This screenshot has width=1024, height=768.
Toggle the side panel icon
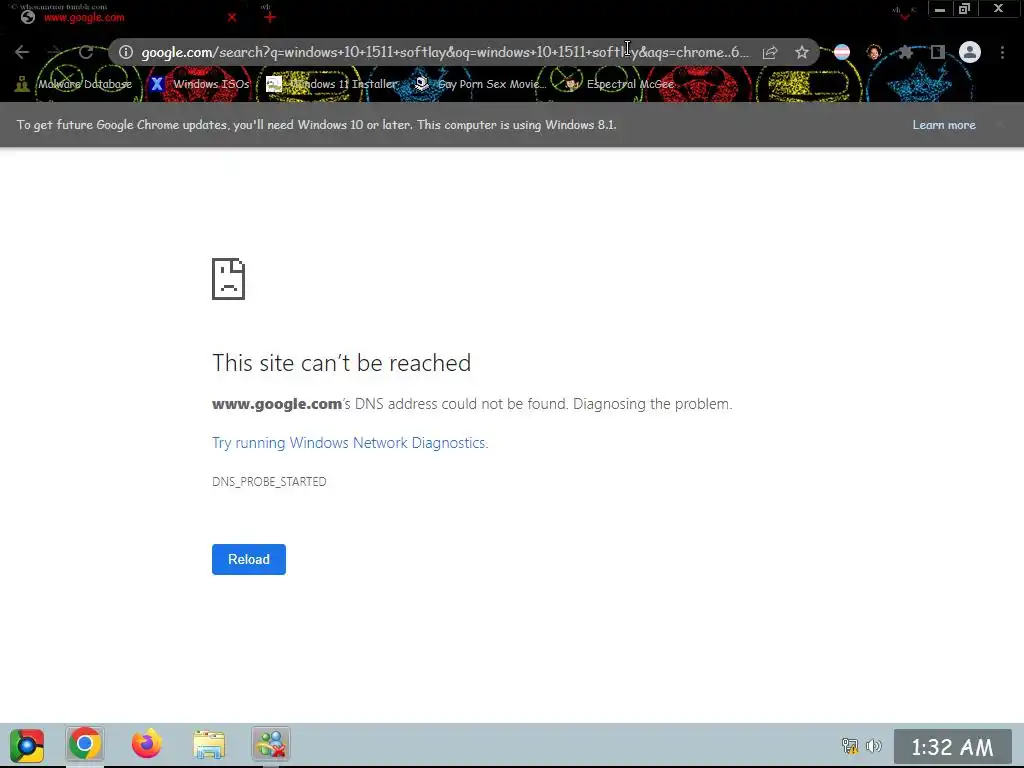[938, 52]
